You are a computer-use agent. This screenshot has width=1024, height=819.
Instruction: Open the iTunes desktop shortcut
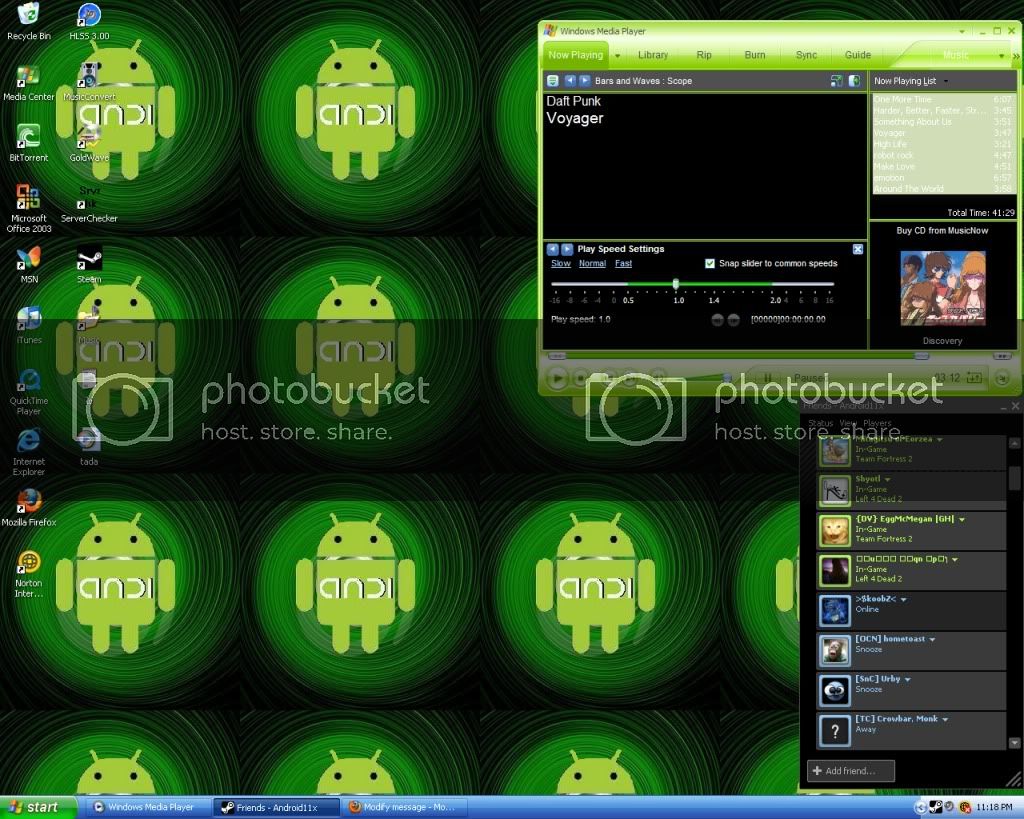(28, 321)
